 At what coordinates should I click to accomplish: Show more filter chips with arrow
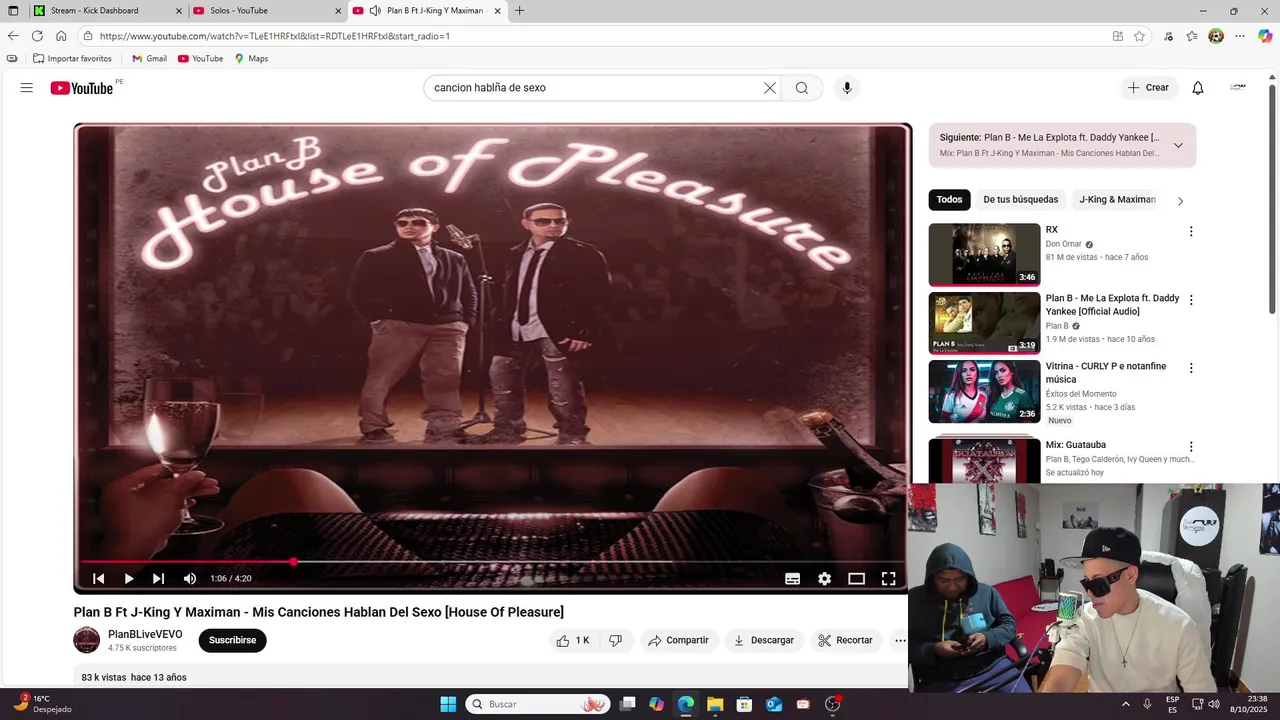coord(1180,201)
